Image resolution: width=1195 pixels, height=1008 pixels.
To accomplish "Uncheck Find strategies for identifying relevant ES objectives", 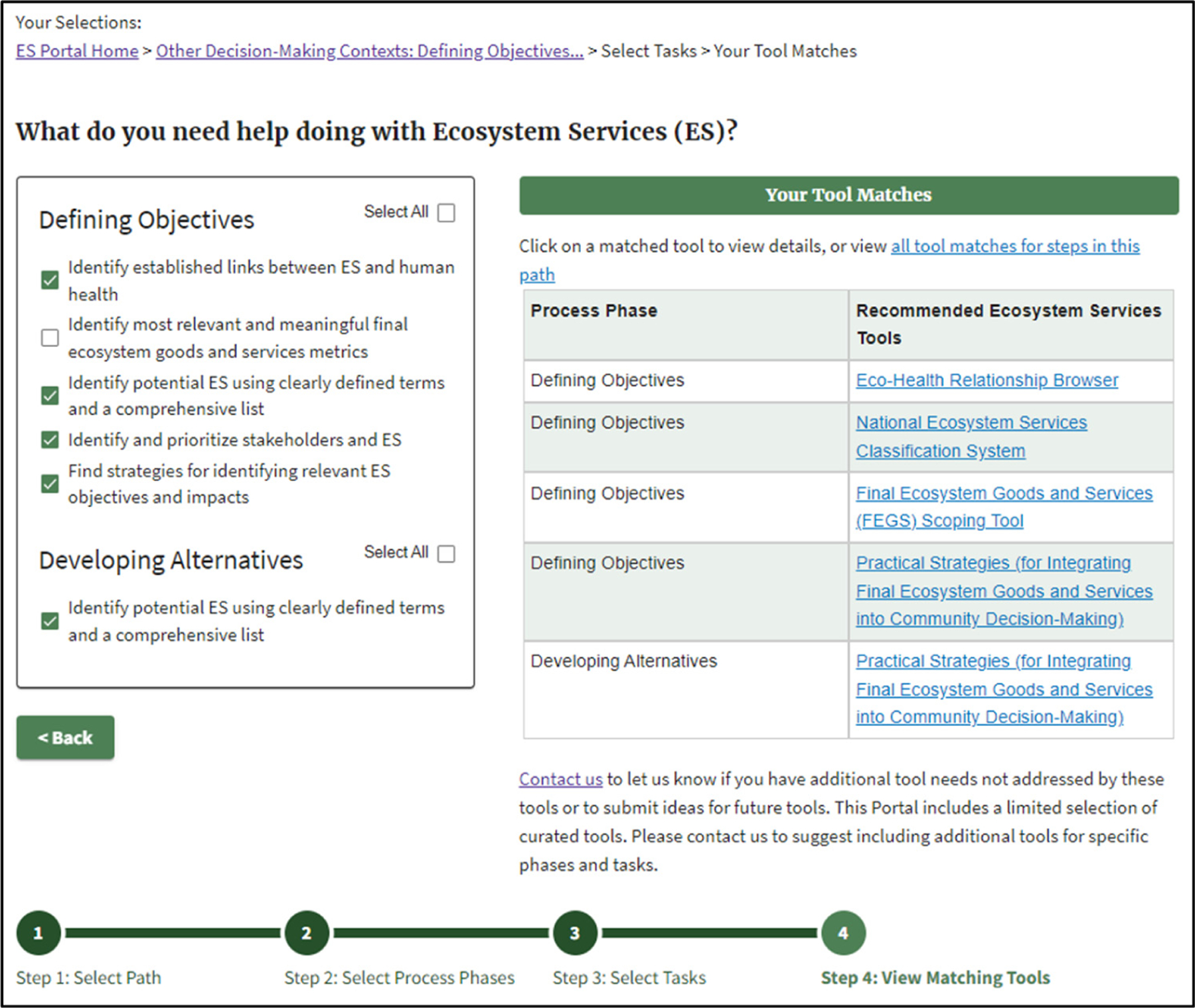I will tap(50, 484).
